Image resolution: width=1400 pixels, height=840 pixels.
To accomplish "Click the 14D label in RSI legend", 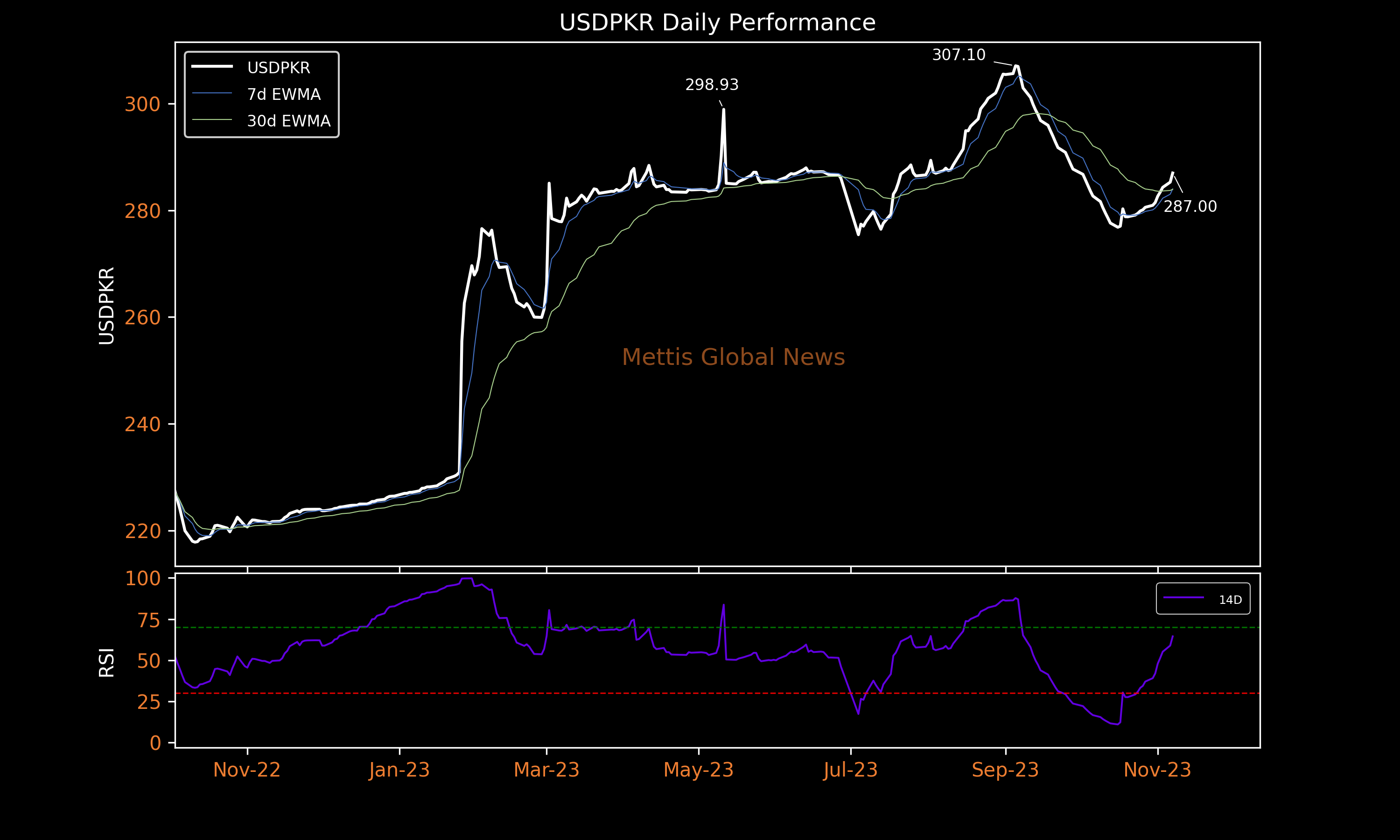I will tap(1230, 600).
